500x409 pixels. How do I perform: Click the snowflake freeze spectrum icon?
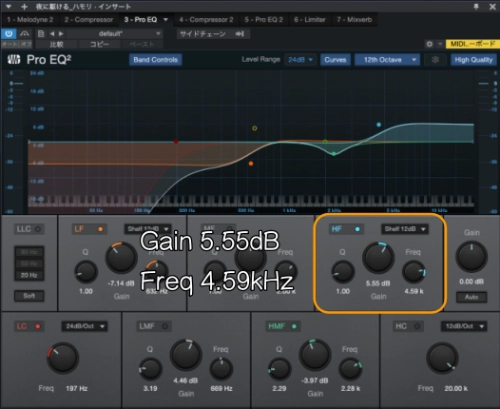click(x=435, y=60)
